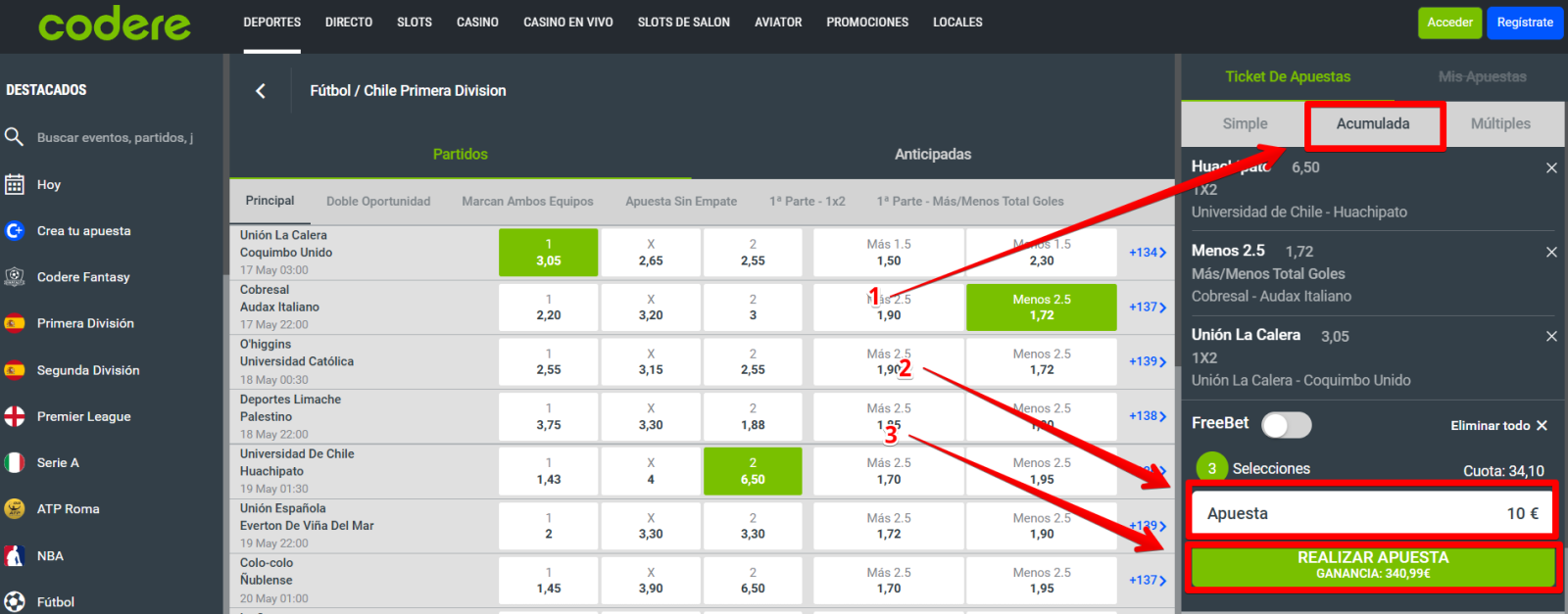The height and width of the screenshot is (614, 1568).
Task: Click the ATP Roma tennis icon
Action: pos(14,508)
